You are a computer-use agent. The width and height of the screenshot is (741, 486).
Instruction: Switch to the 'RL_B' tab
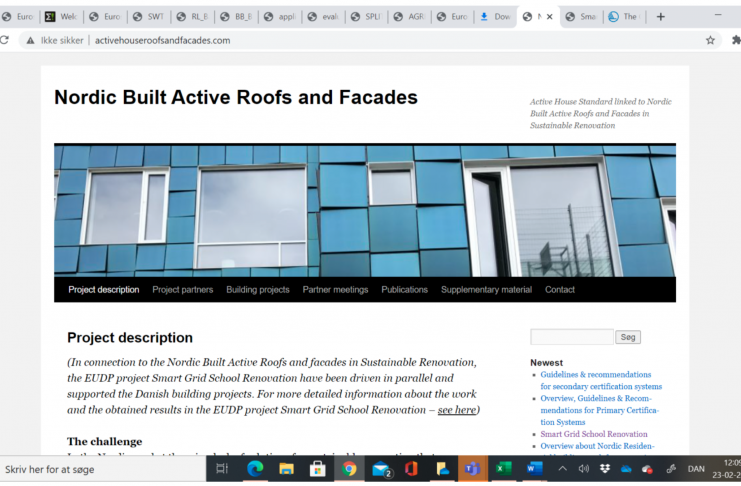192,17
